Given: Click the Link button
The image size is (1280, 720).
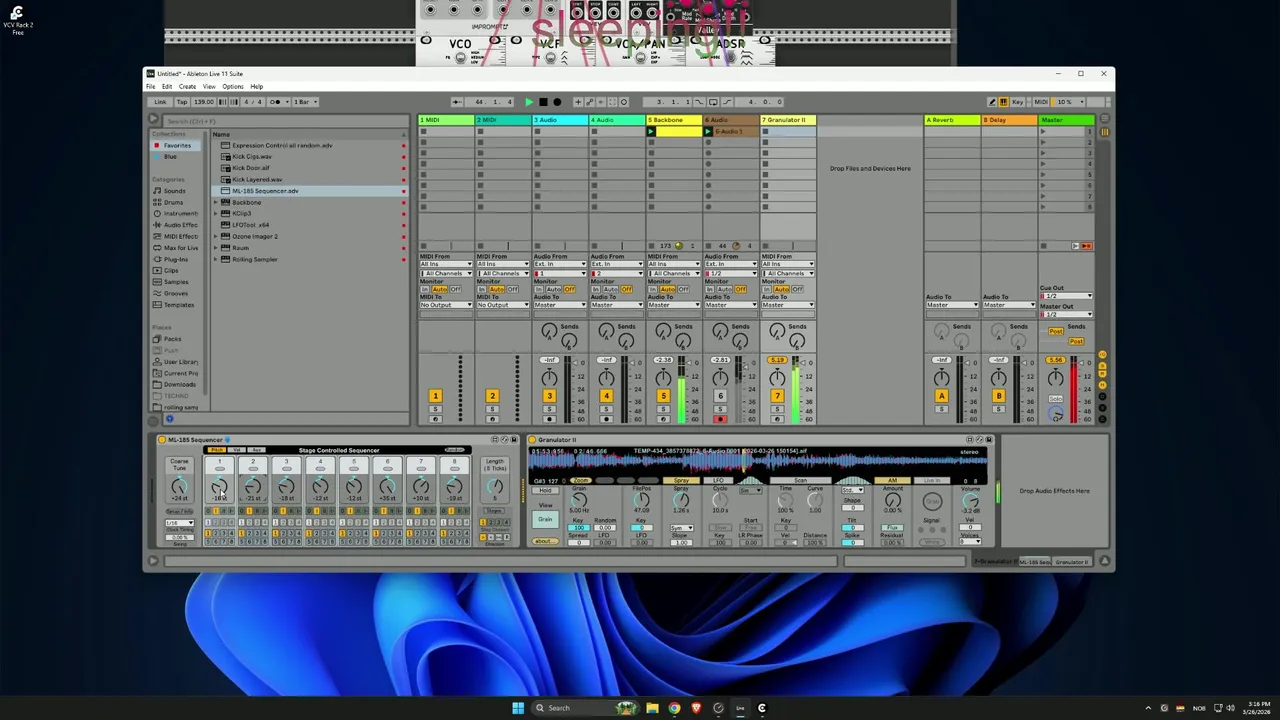Looking at the screenshot, I should pos(160,102).
